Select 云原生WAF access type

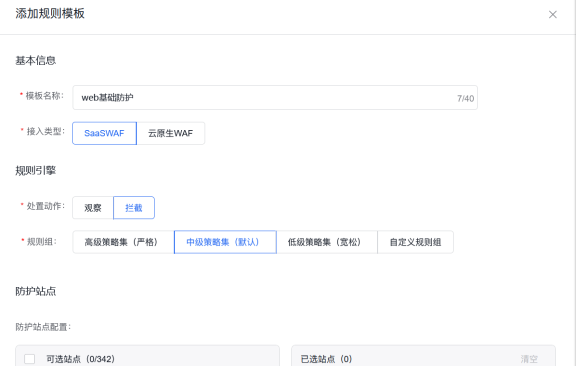170,133
